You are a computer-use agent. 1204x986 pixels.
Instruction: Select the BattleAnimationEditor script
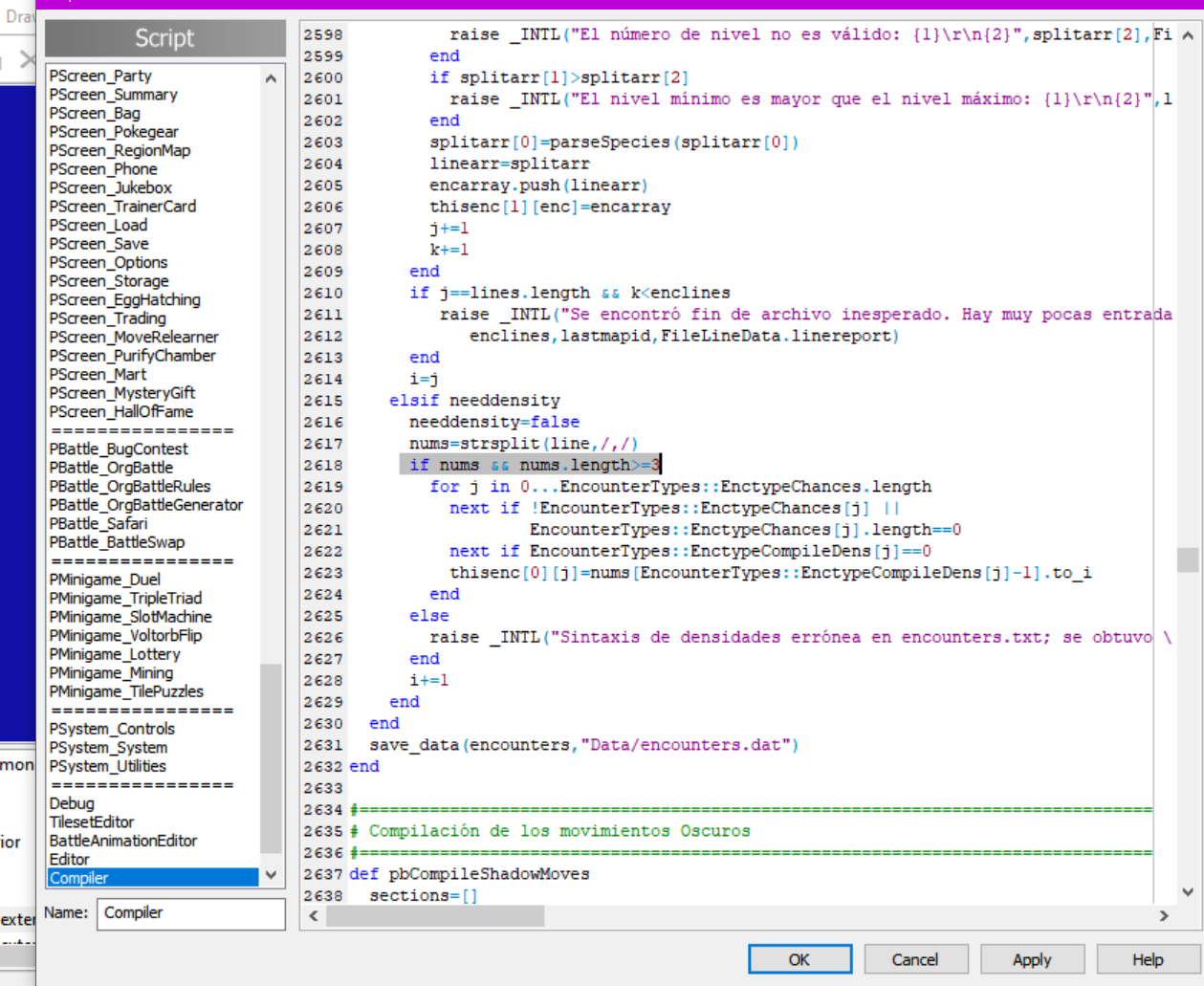pyautogui.click(x=123, y=841)
